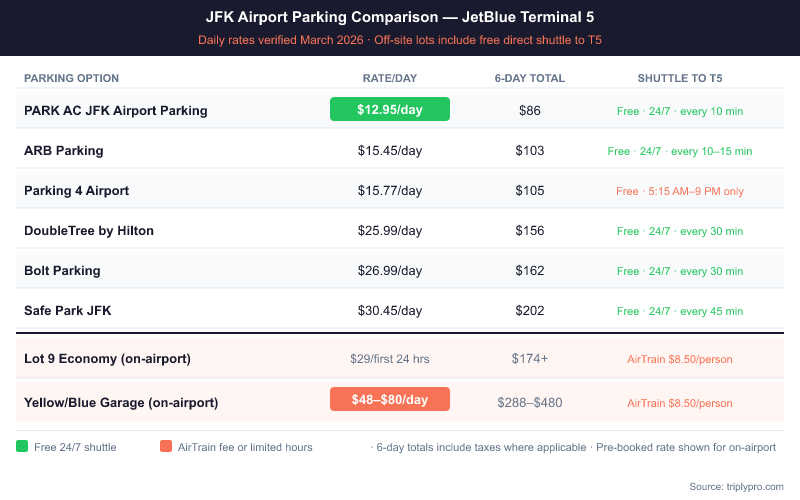Click the 6-DAY TOTAL column header
Viewport: 800px width, 500px height.
point(530,78)
